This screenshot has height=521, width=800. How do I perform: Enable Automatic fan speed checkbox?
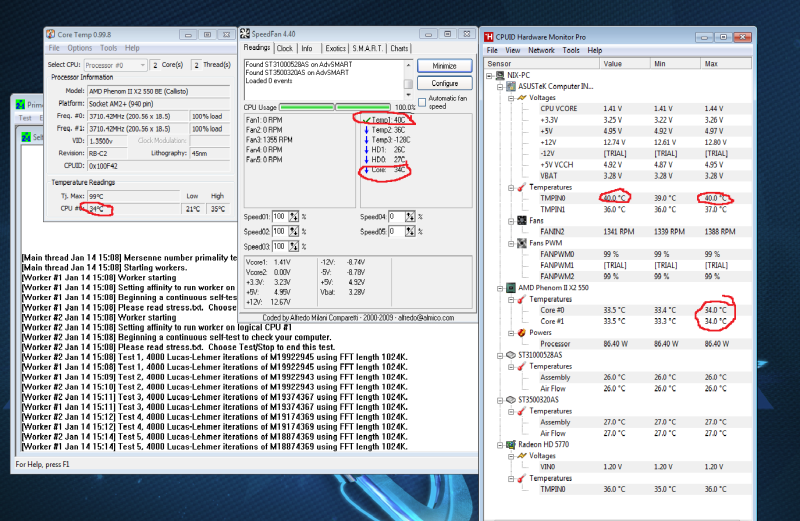tap(422, 102)
